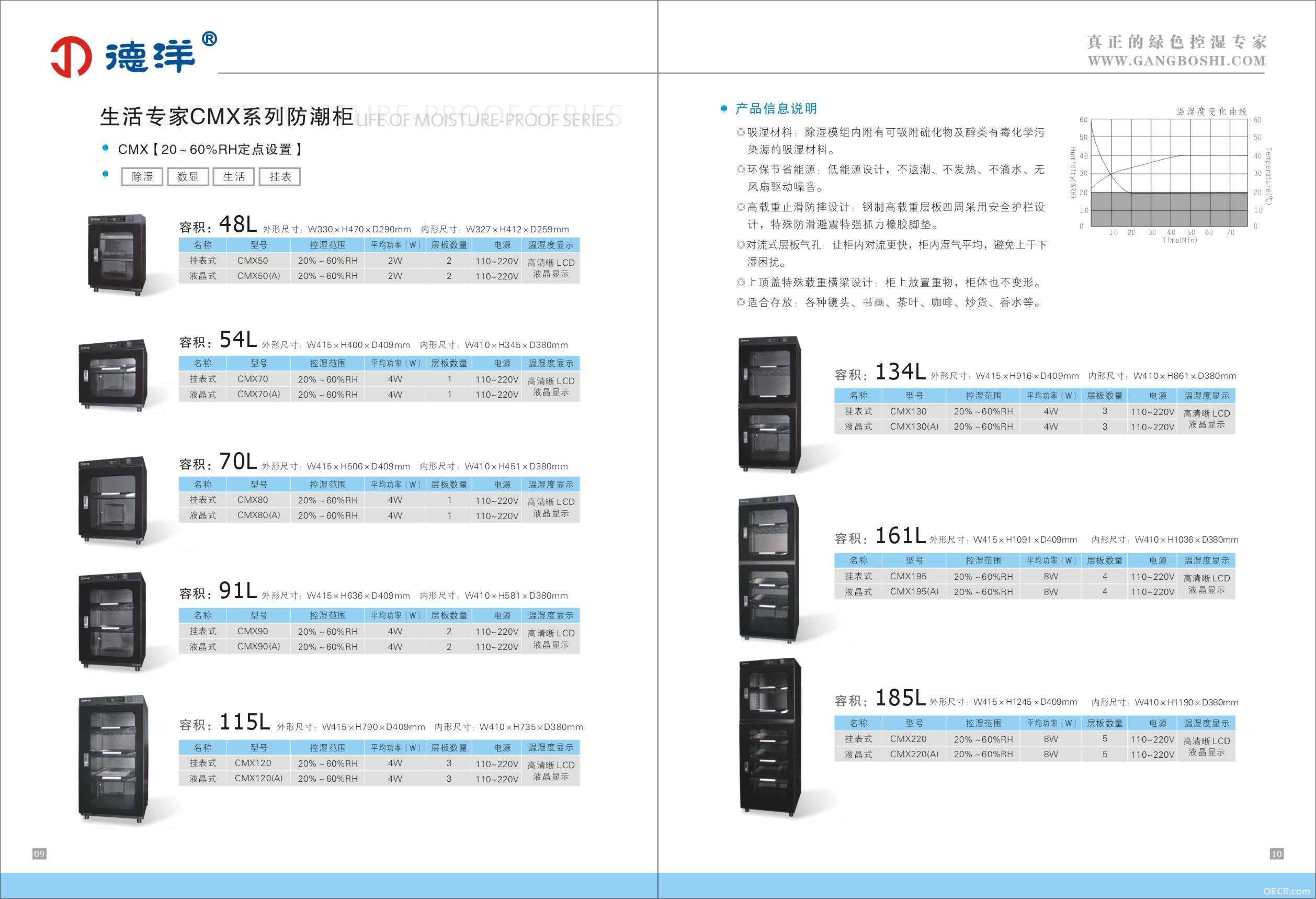Image resolution: width=1316 pixels, height=899 pixels.
Task: Click the page number 09 box
Action: click(x=39, y=854)
